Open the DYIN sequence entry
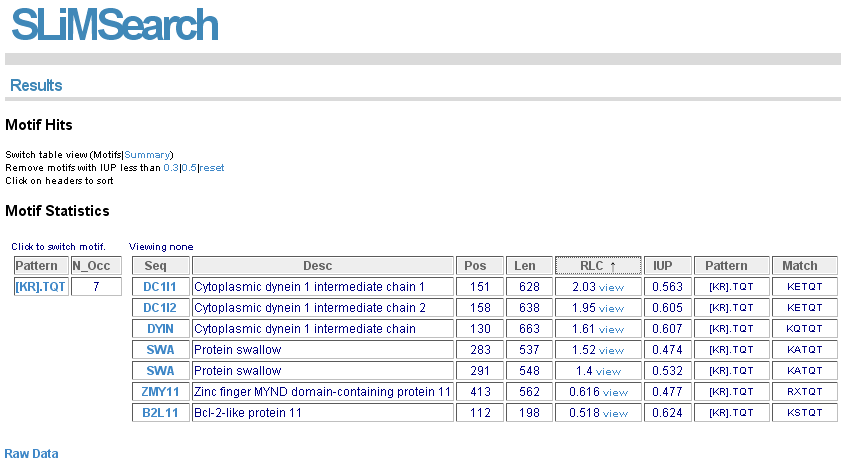The height and width of the screenshot is (464, 841). pos(160,329)
